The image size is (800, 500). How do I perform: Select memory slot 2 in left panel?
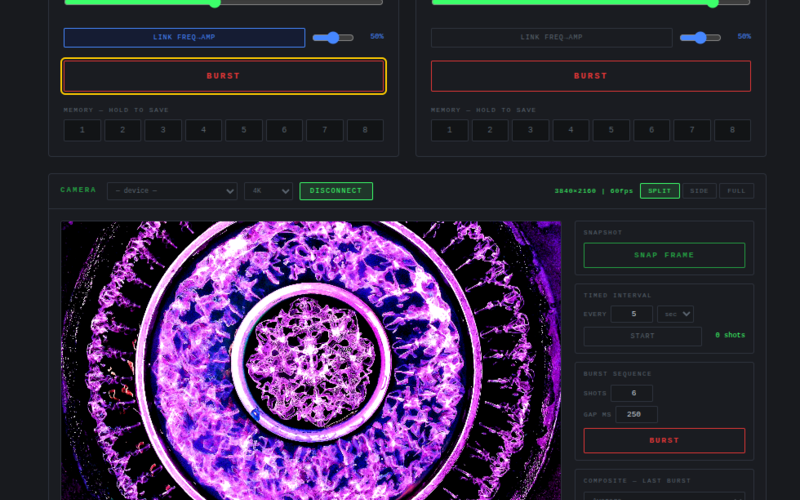click(122, 130)
